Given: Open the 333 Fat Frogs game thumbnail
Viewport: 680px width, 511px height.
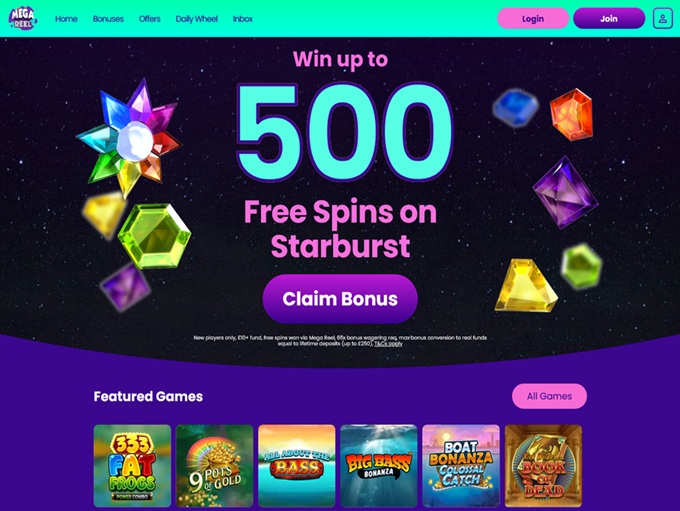Looking at the screenshot, I should tap(132, 466).
